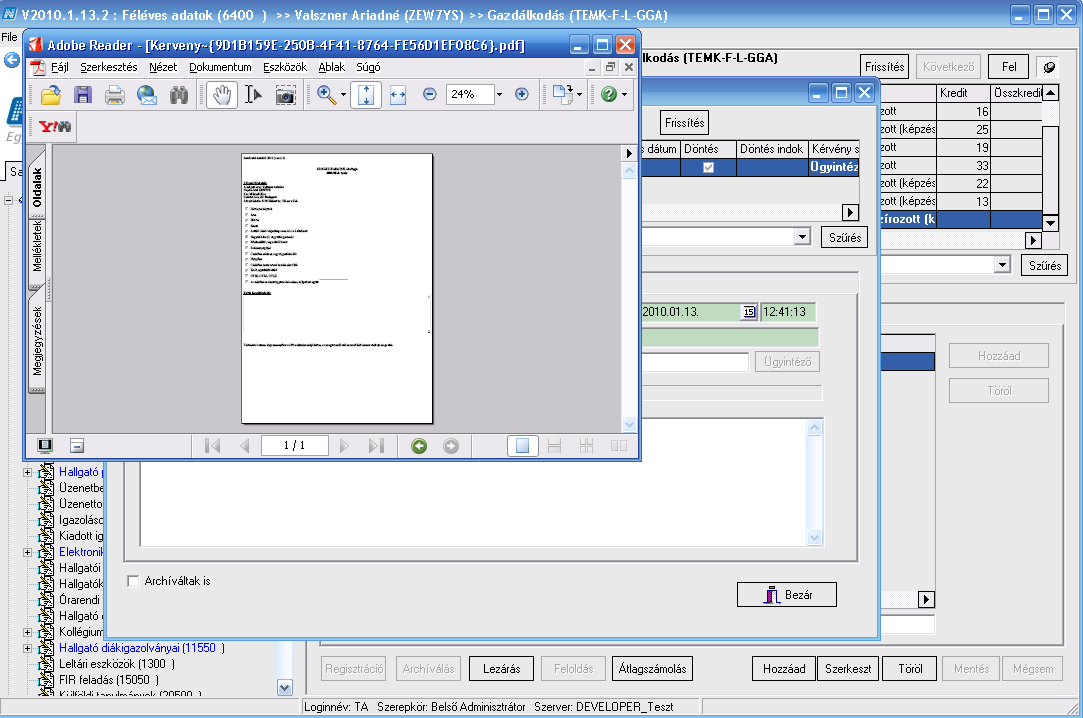Click the date field 2010.01.13.

point(691,312)
